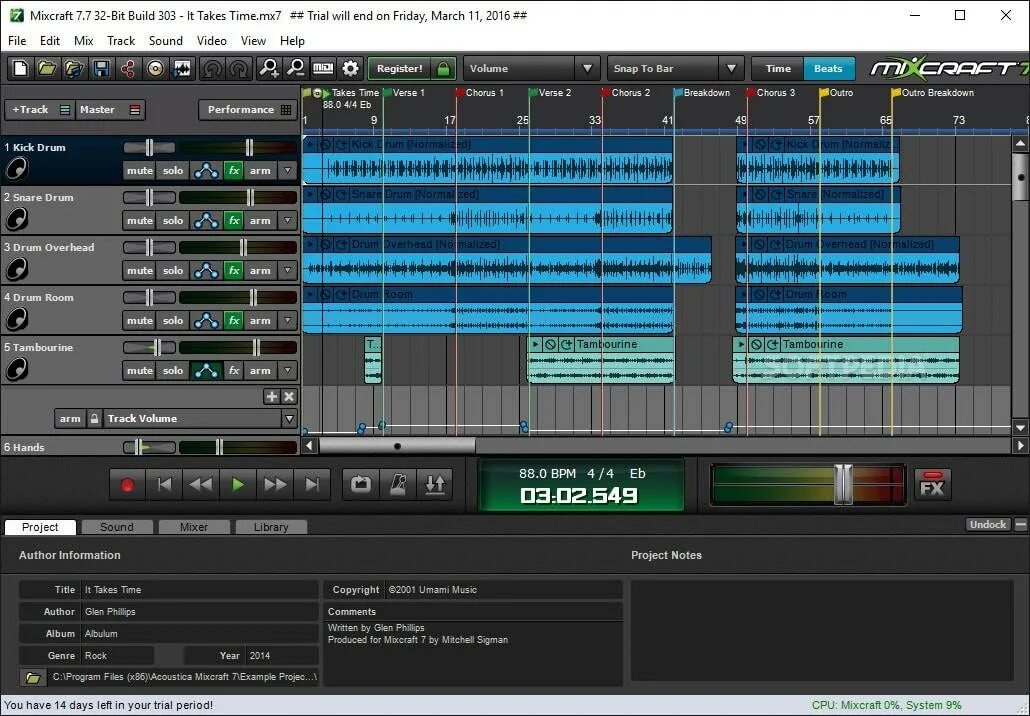Click the Drum Overhead track speaker icon
Screen dimensions: 1030x716
(16, 269)
